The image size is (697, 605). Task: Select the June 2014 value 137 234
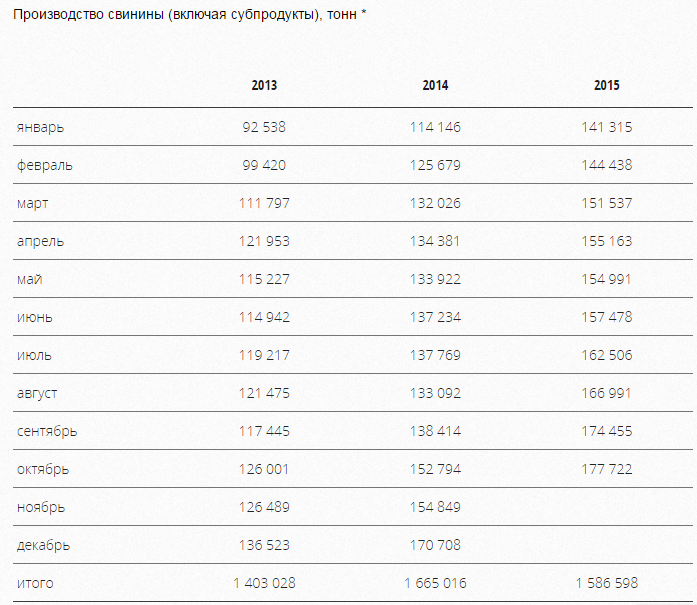435,317
